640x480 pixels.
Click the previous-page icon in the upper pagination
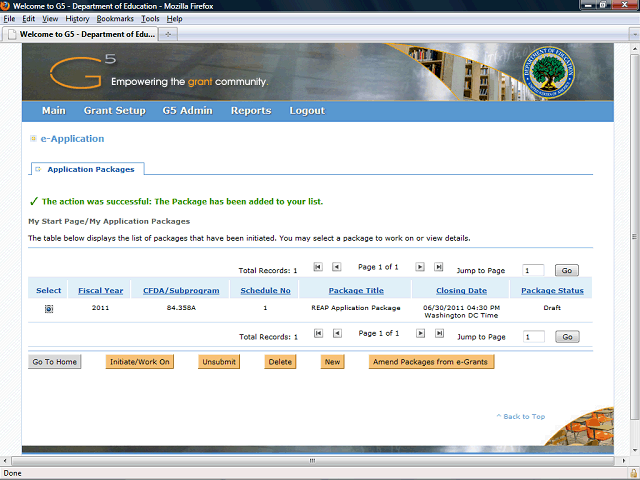coord(336,267)
